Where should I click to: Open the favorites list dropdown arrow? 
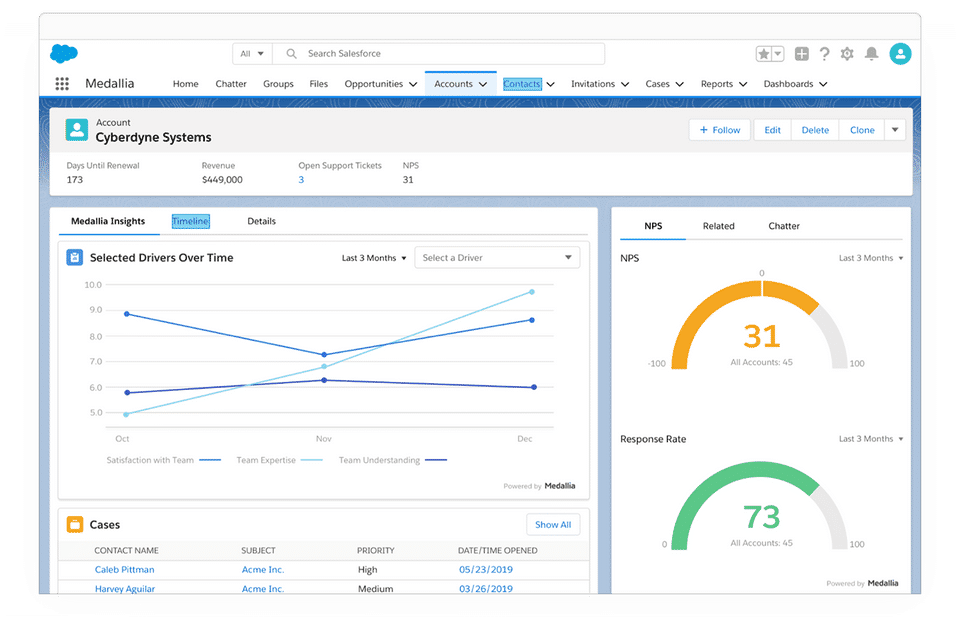778,54
